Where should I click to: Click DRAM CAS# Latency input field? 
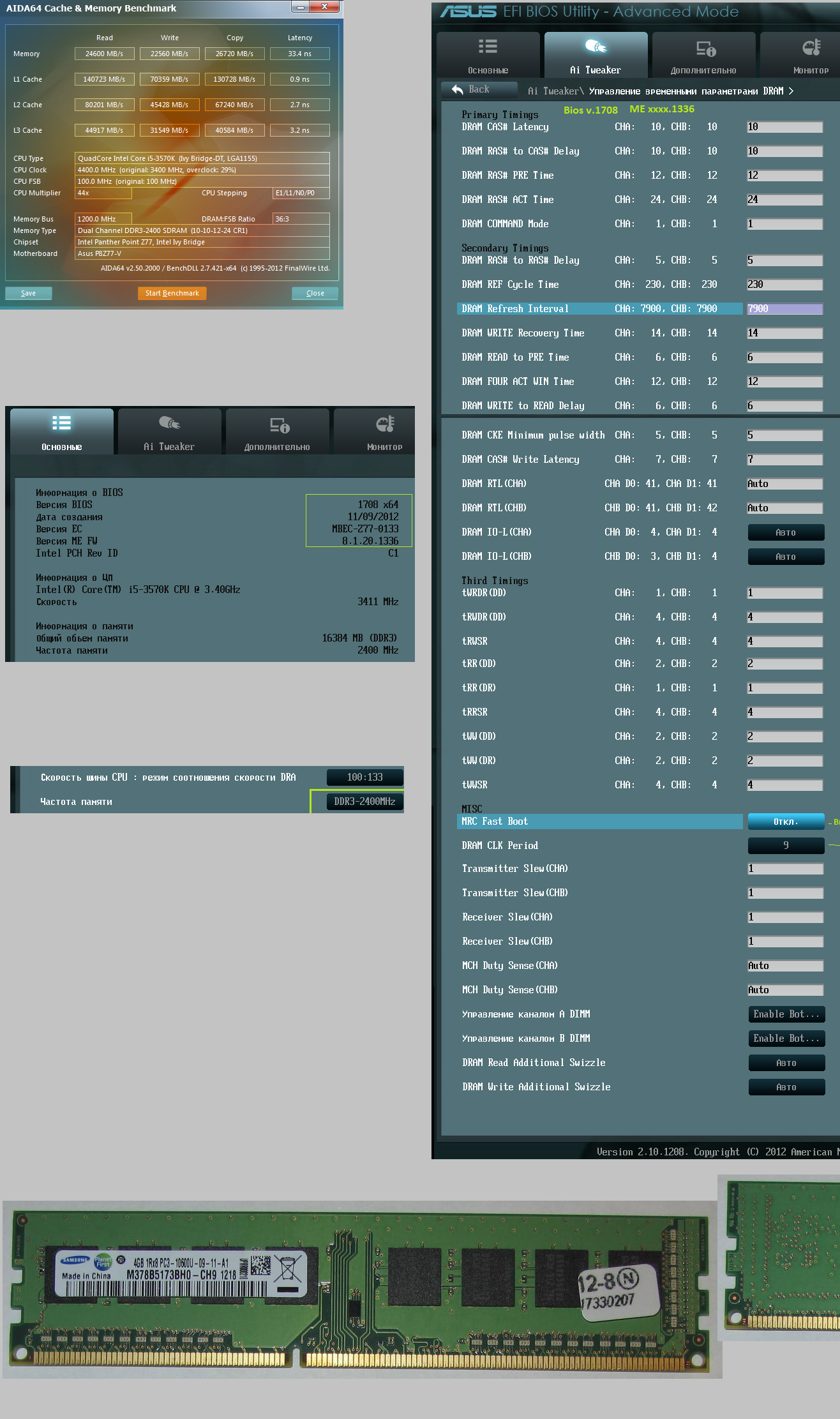(x=785, y=127)
